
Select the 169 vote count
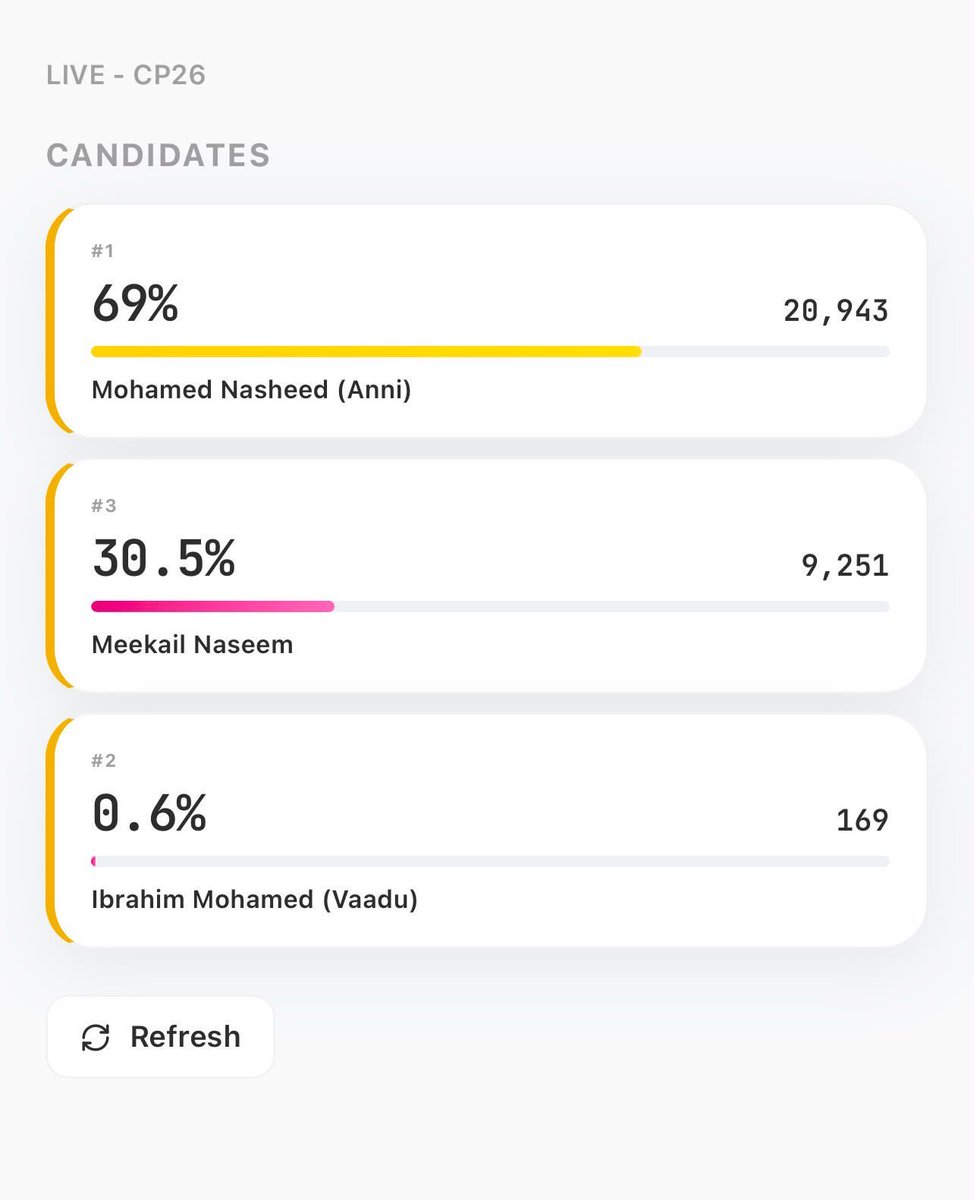click(x=862, y=820)
